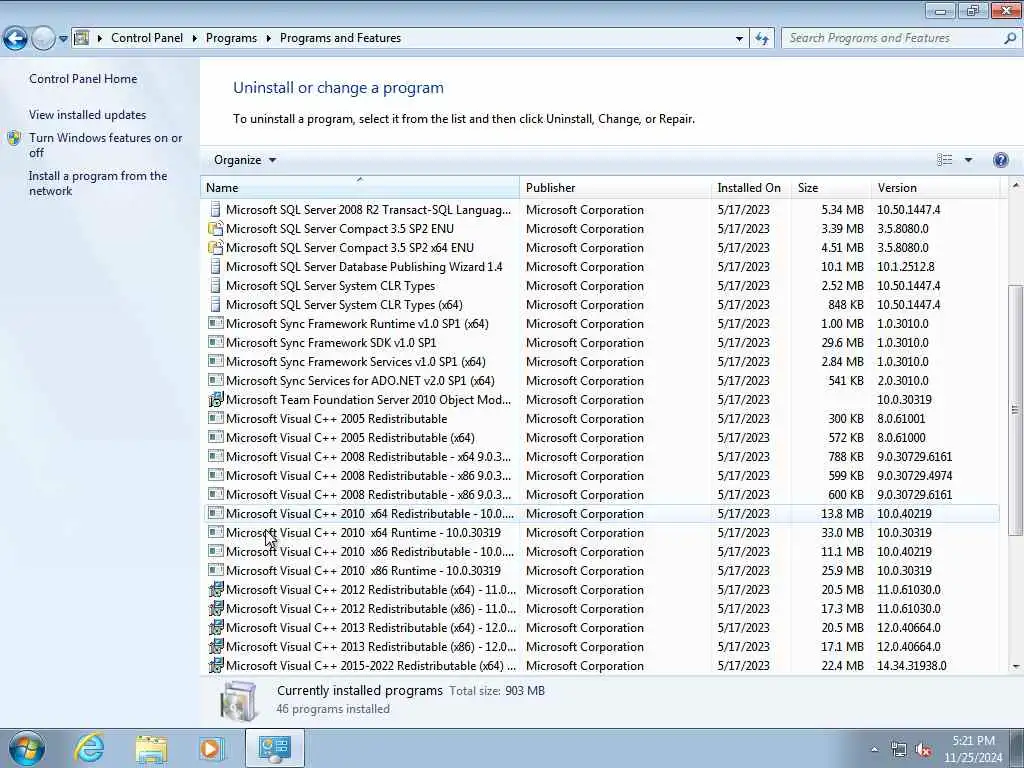Sort by the Name column header

tap(360, 187)
